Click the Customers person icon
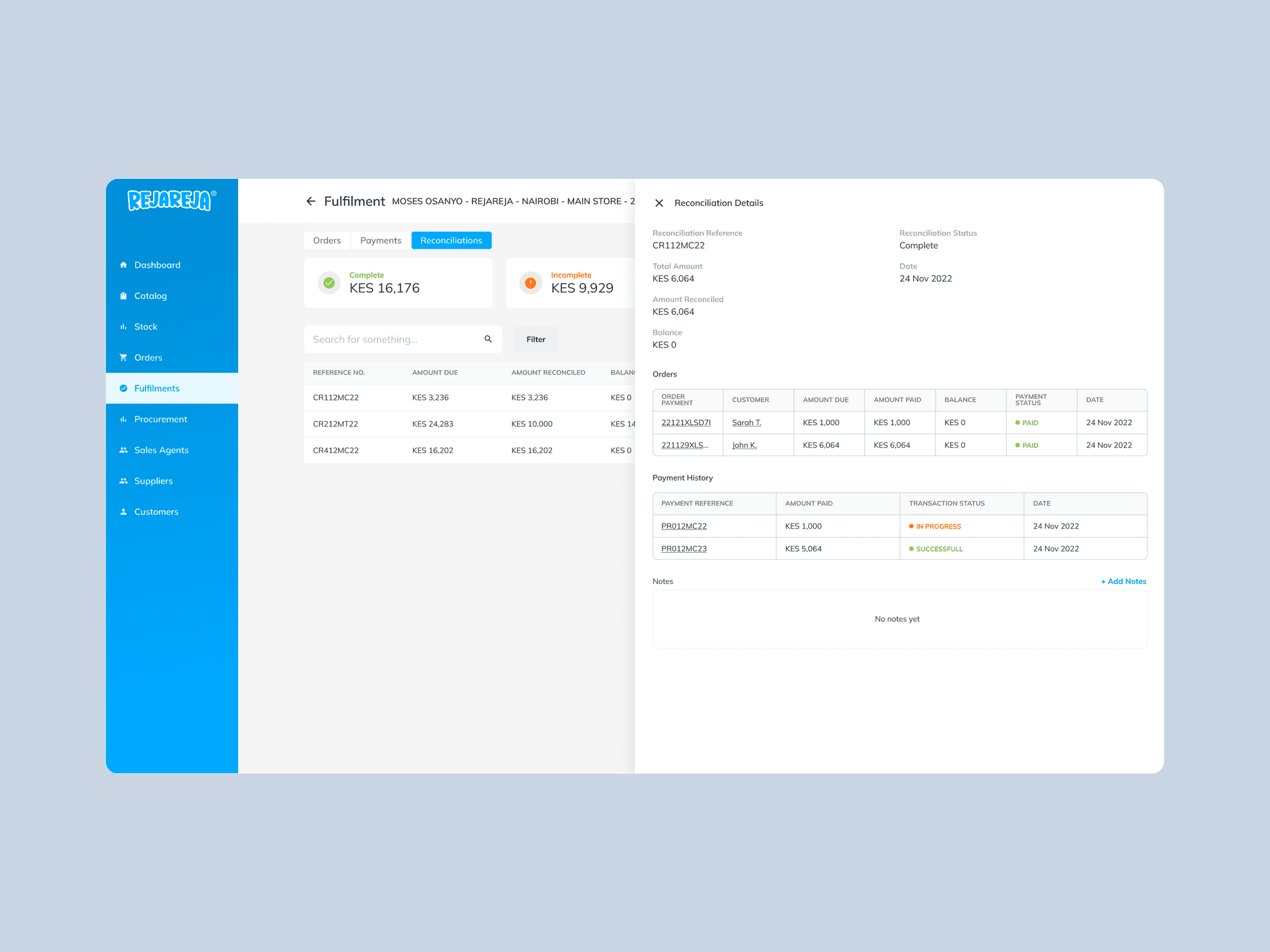 (123, 512)
